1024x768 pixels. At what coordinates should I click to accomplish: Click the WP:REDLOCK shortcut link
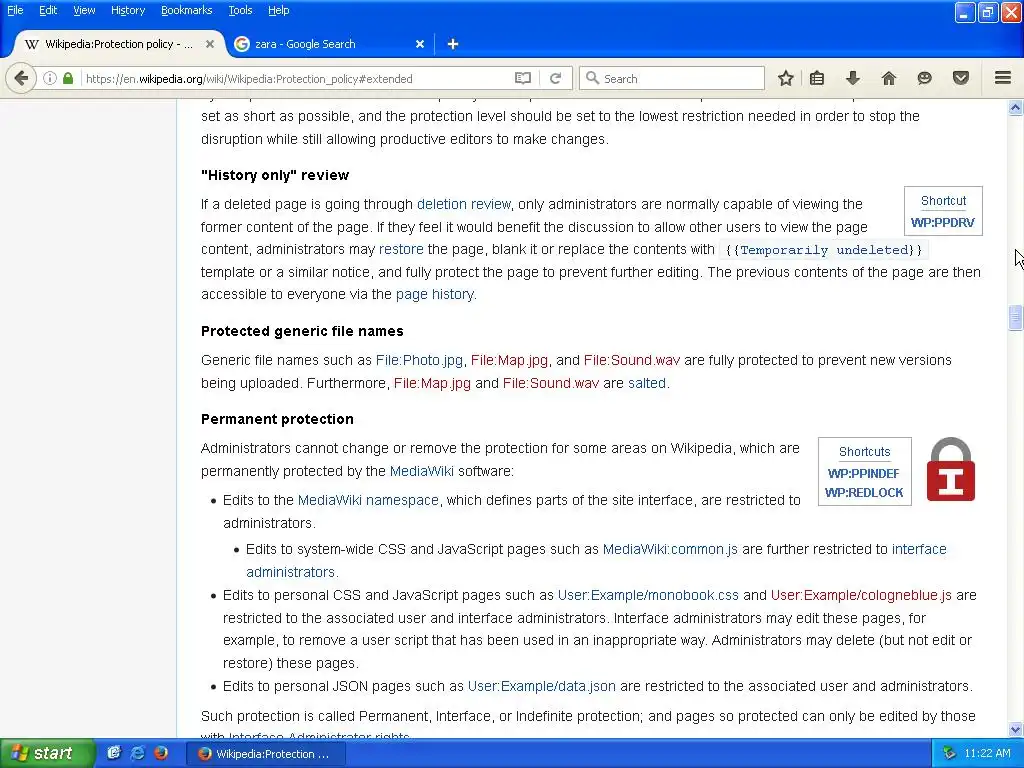pos(864,493)
